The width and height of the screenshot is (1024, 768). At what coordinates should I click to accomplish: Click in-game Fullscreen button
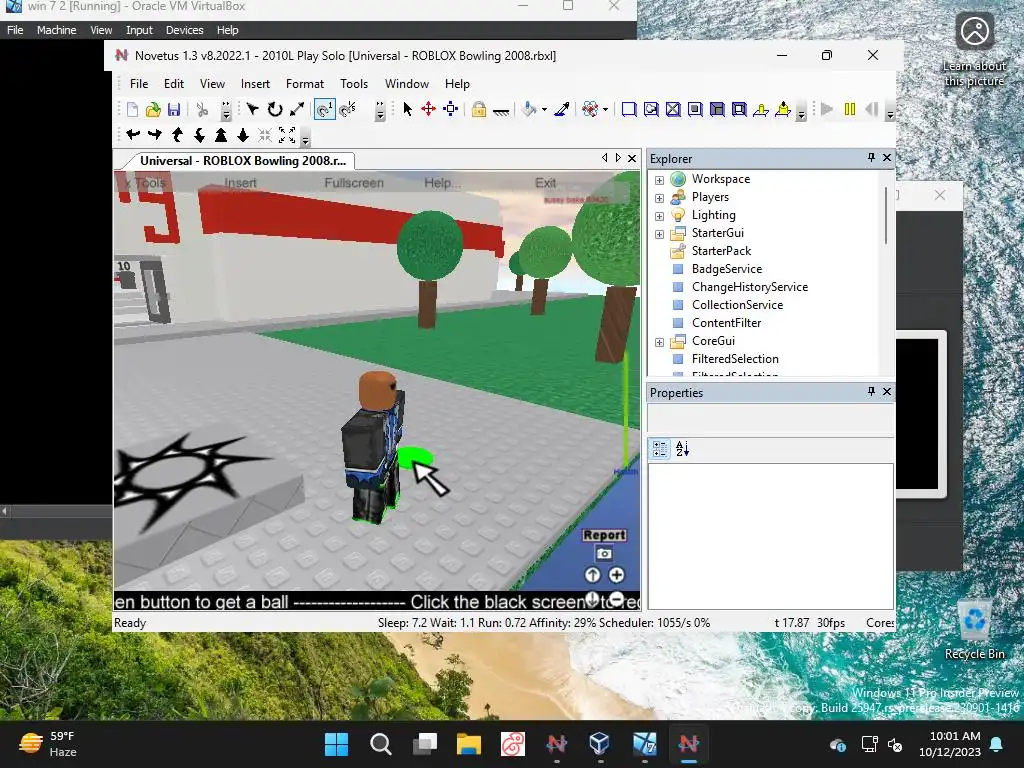point(354,183)
